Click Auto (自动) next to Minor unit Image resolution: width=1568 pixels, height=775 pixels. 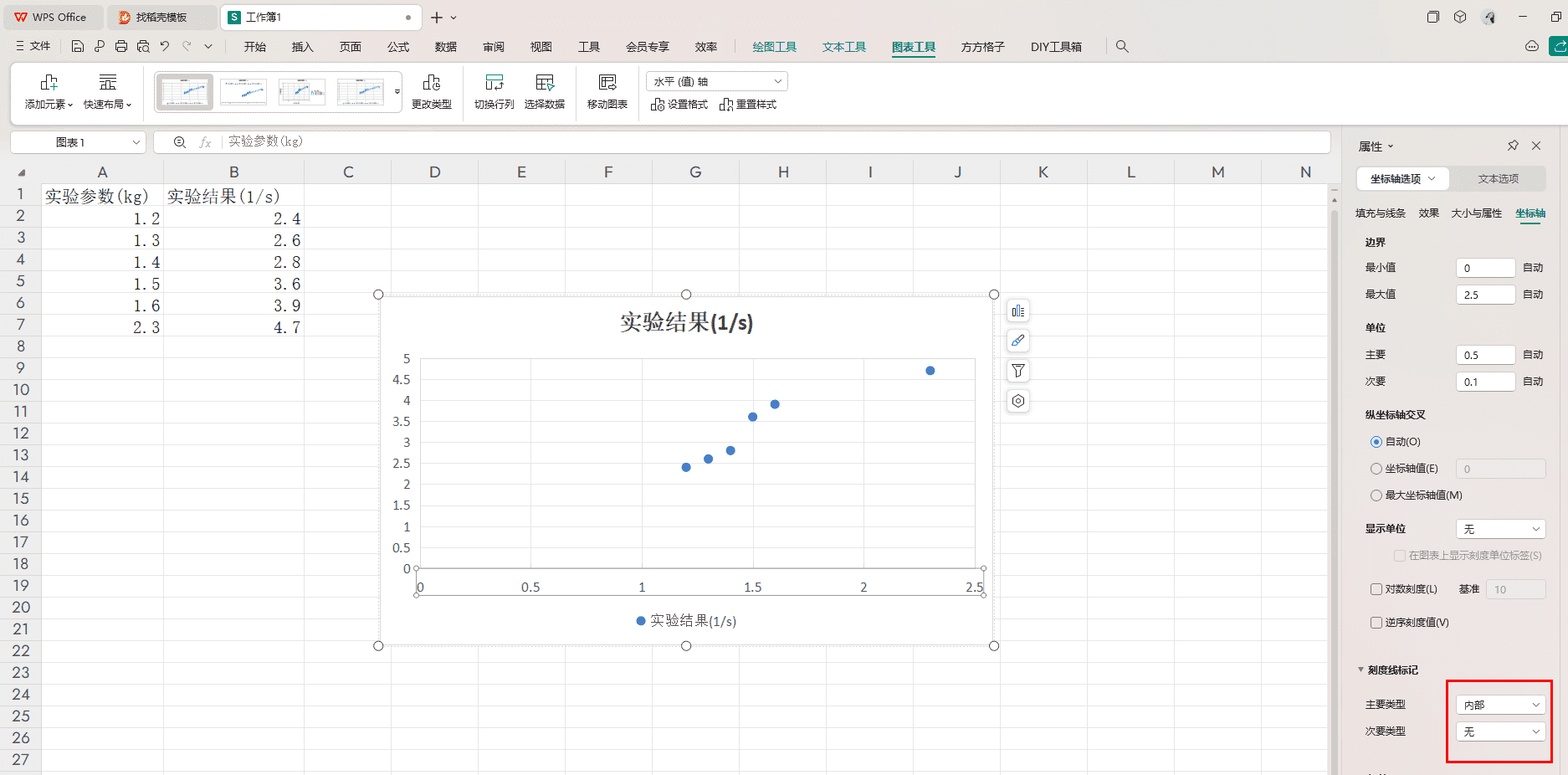coord(1533,382)
